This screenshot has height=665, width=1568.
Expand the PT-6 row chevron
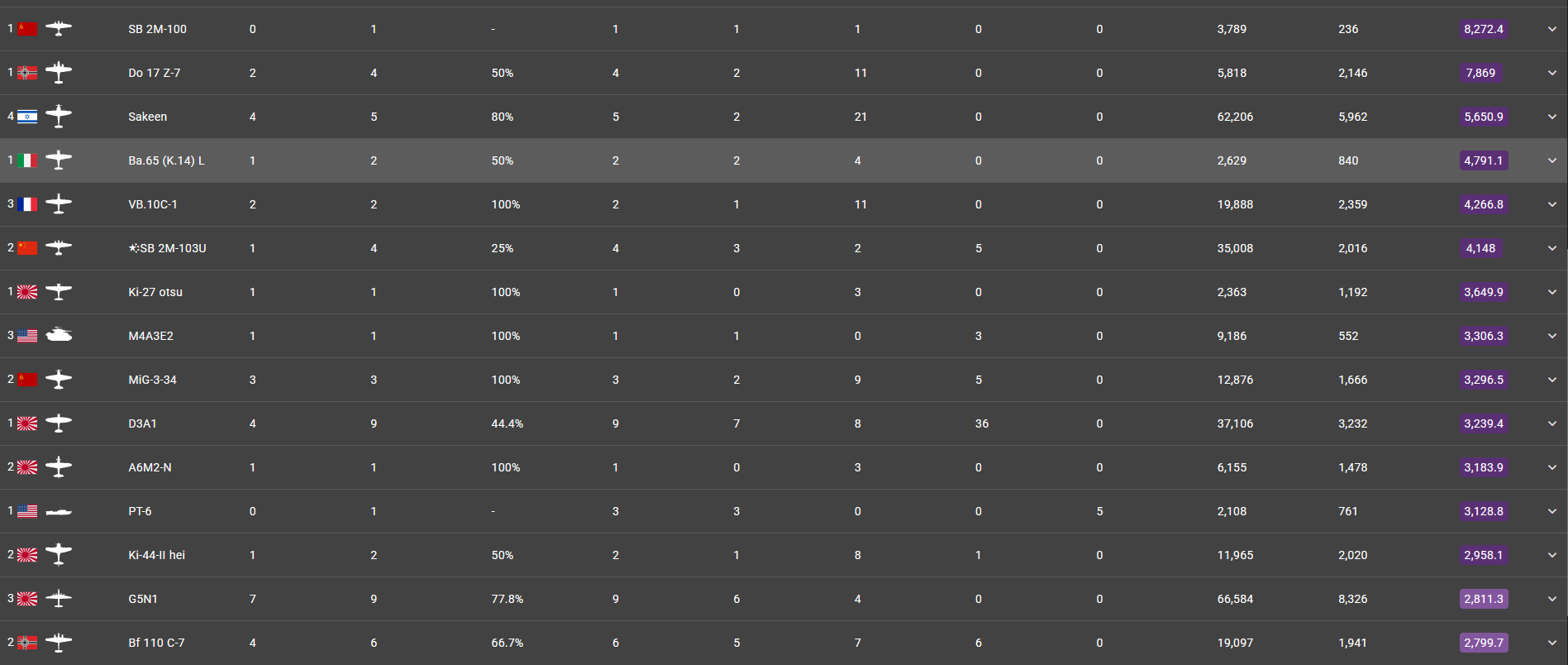1552,511
